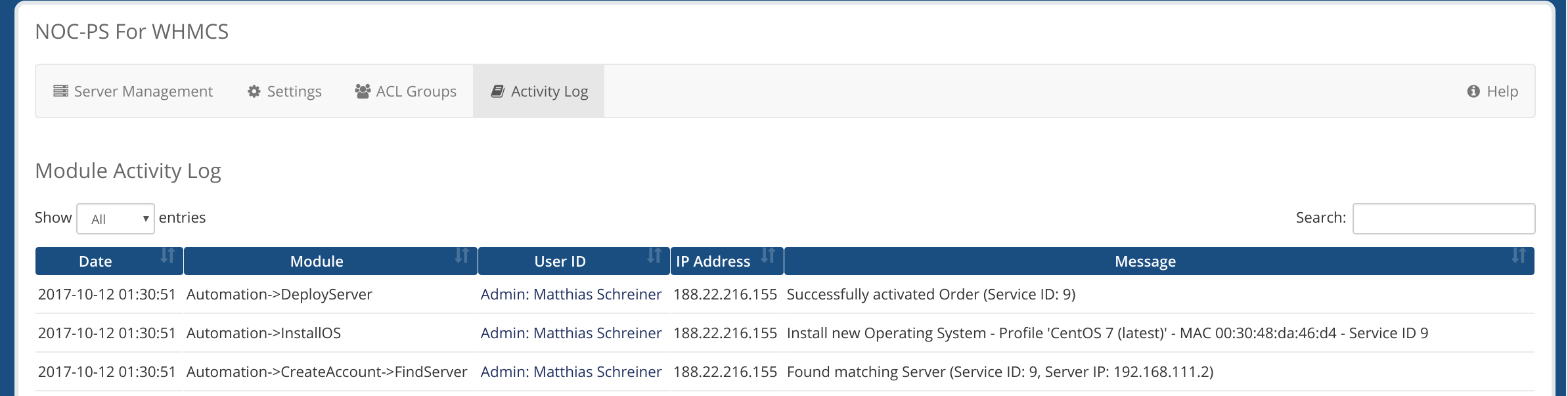Open the Settings tab
The width and height of the screenshot is (1568, 396).
(x=284, y=91)
